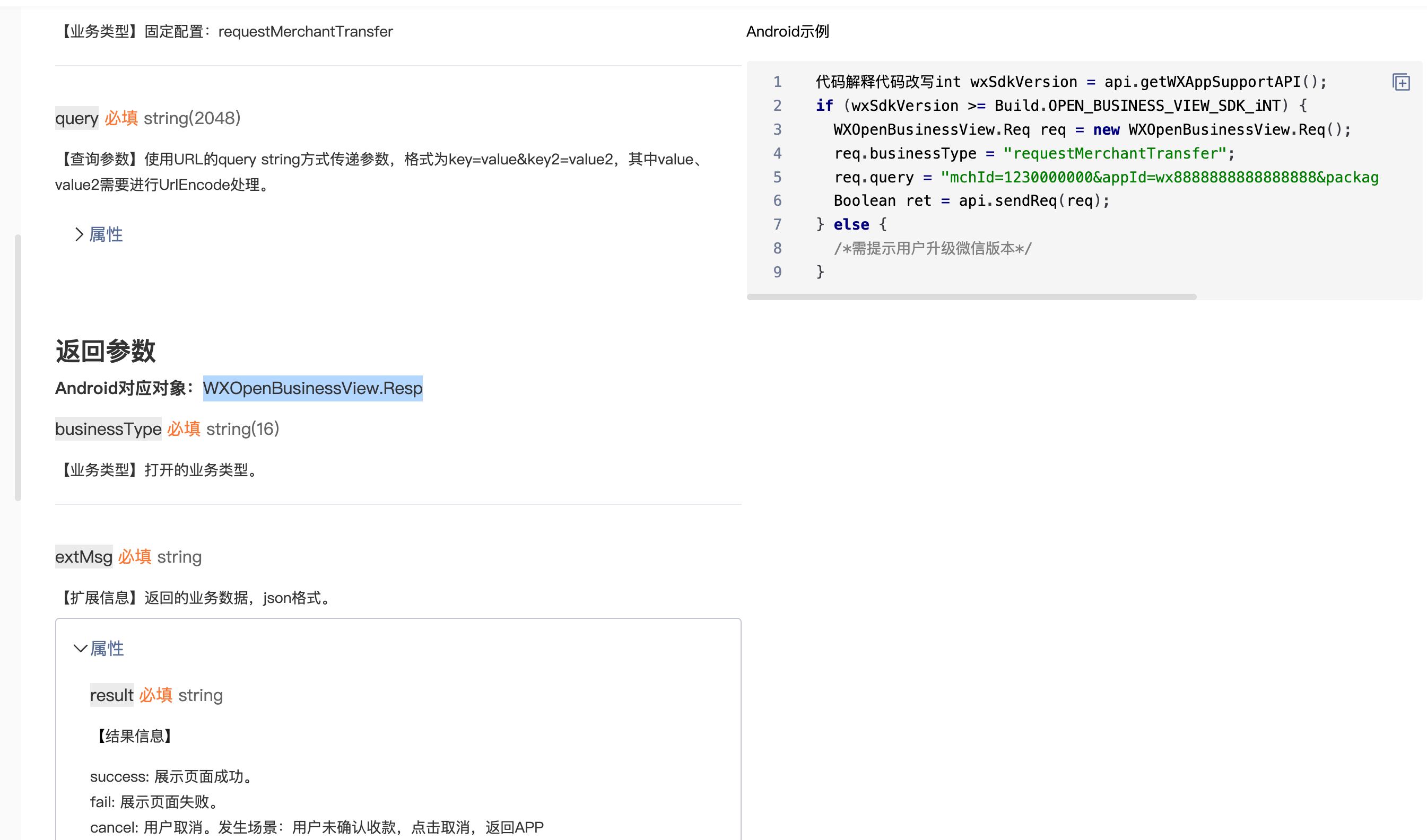This screenshot has width=1427, height=840.
Task: Click the 必填 tag next to query
Action: coord(121,118)
